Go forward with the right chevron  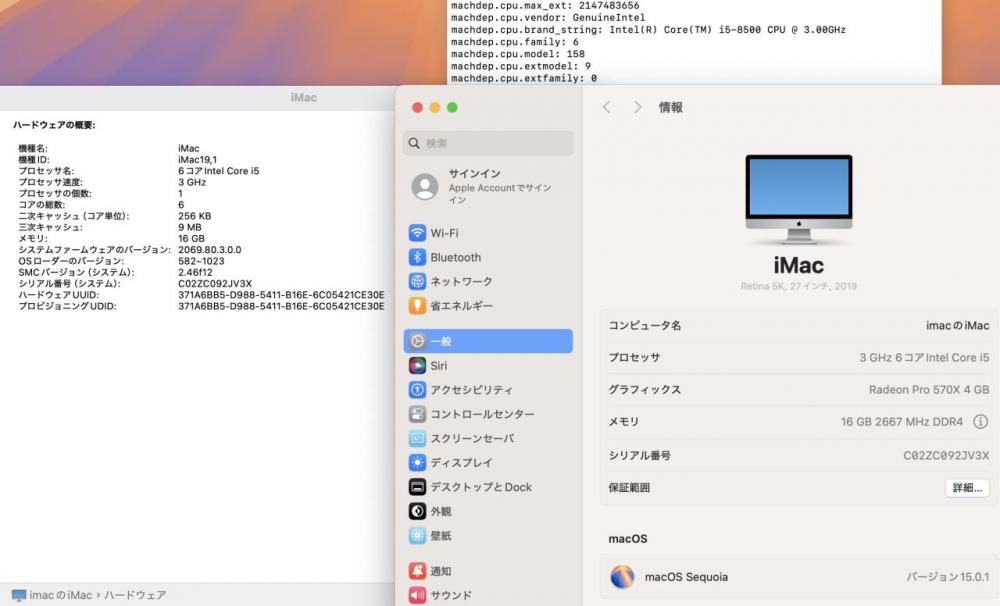637,107
